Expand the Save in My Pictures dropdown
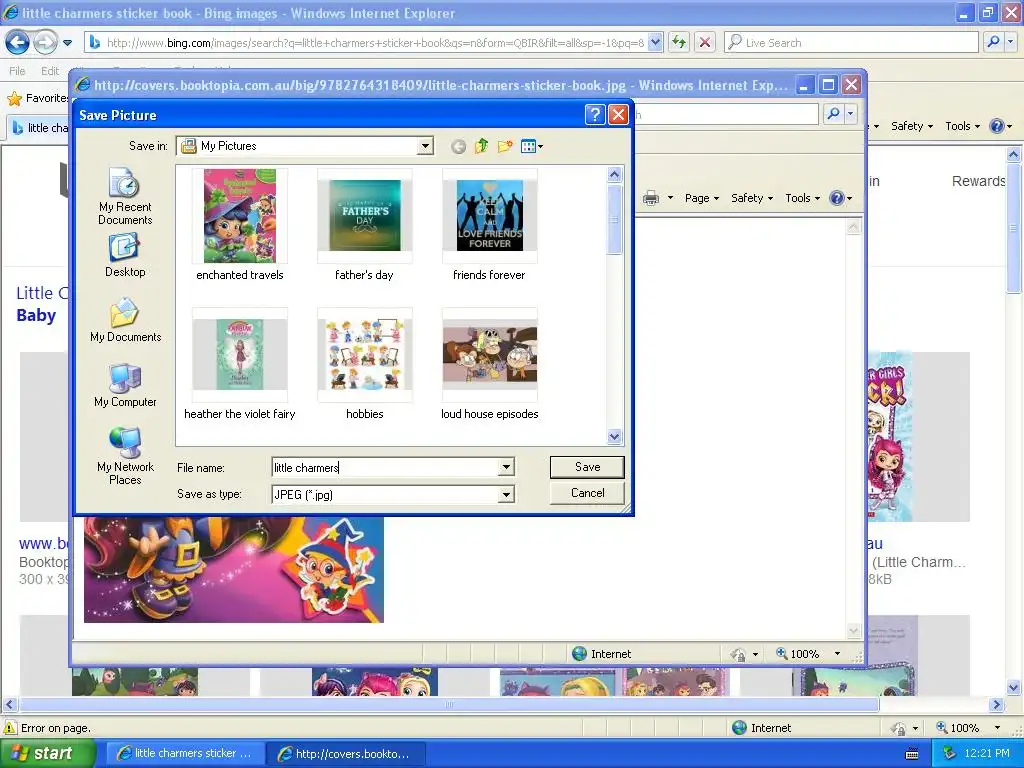The image size is (1024, 768). click(x=425, y=146)
